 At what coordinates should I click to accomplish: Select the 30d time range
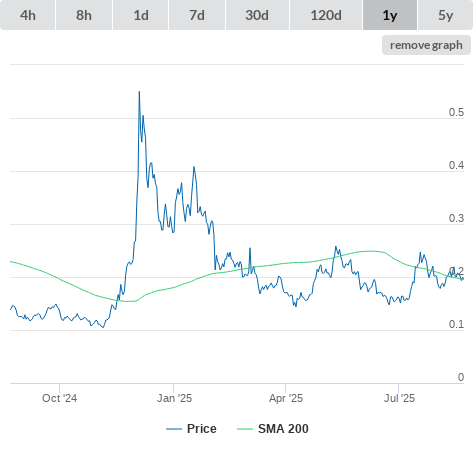[x=257, y=15]
